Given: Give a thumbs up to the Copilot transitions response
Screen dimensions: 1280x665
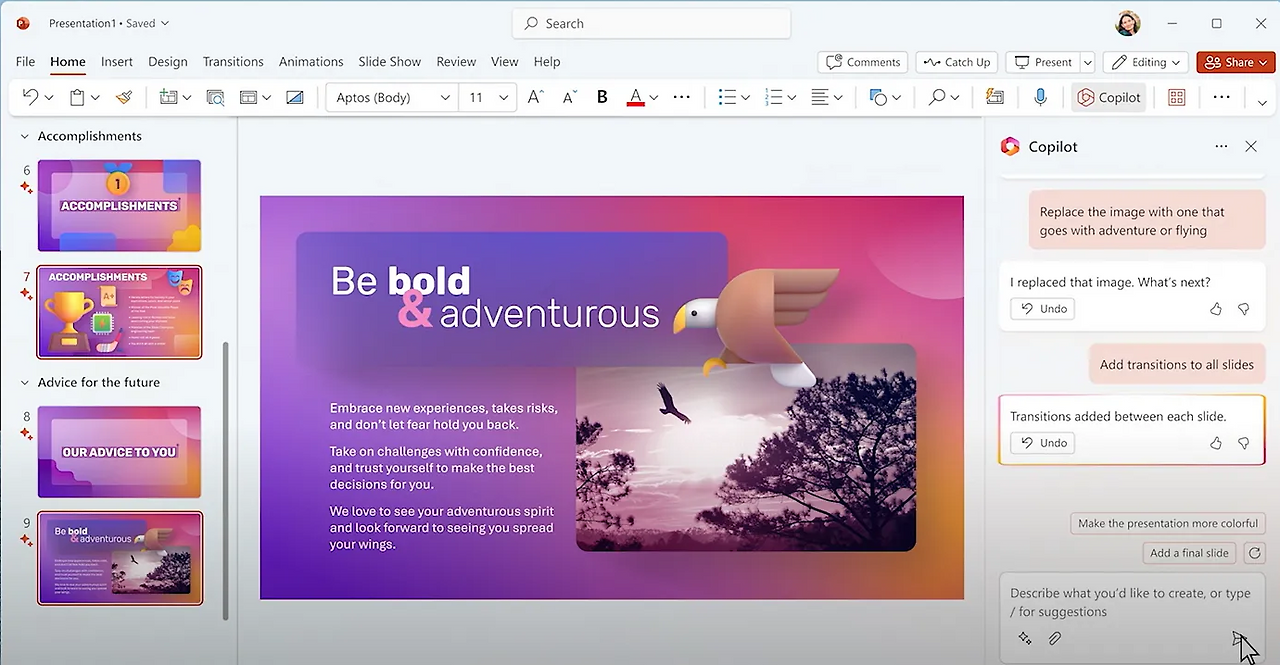Looking at the screenshot, I should [1215, 443].
